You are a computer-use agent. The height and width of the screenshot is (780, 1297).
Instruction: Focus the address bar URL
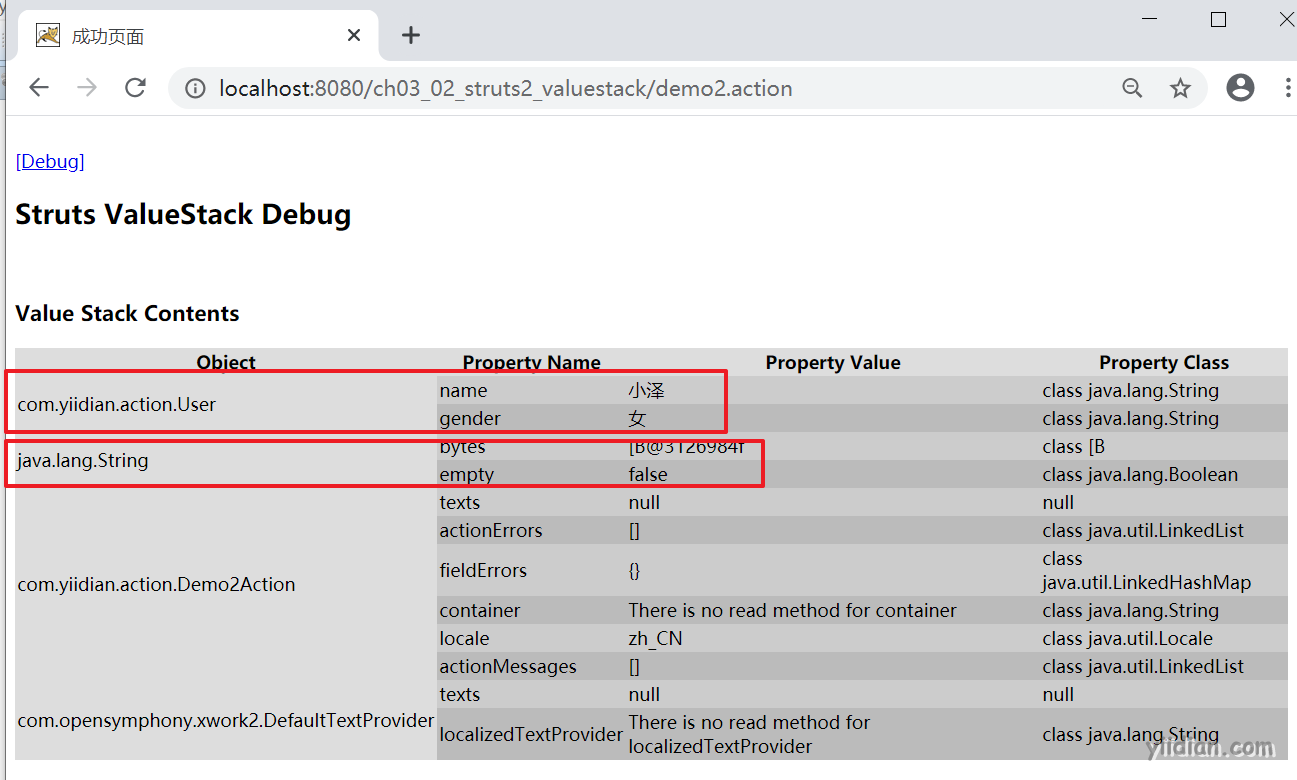(506, 88)
